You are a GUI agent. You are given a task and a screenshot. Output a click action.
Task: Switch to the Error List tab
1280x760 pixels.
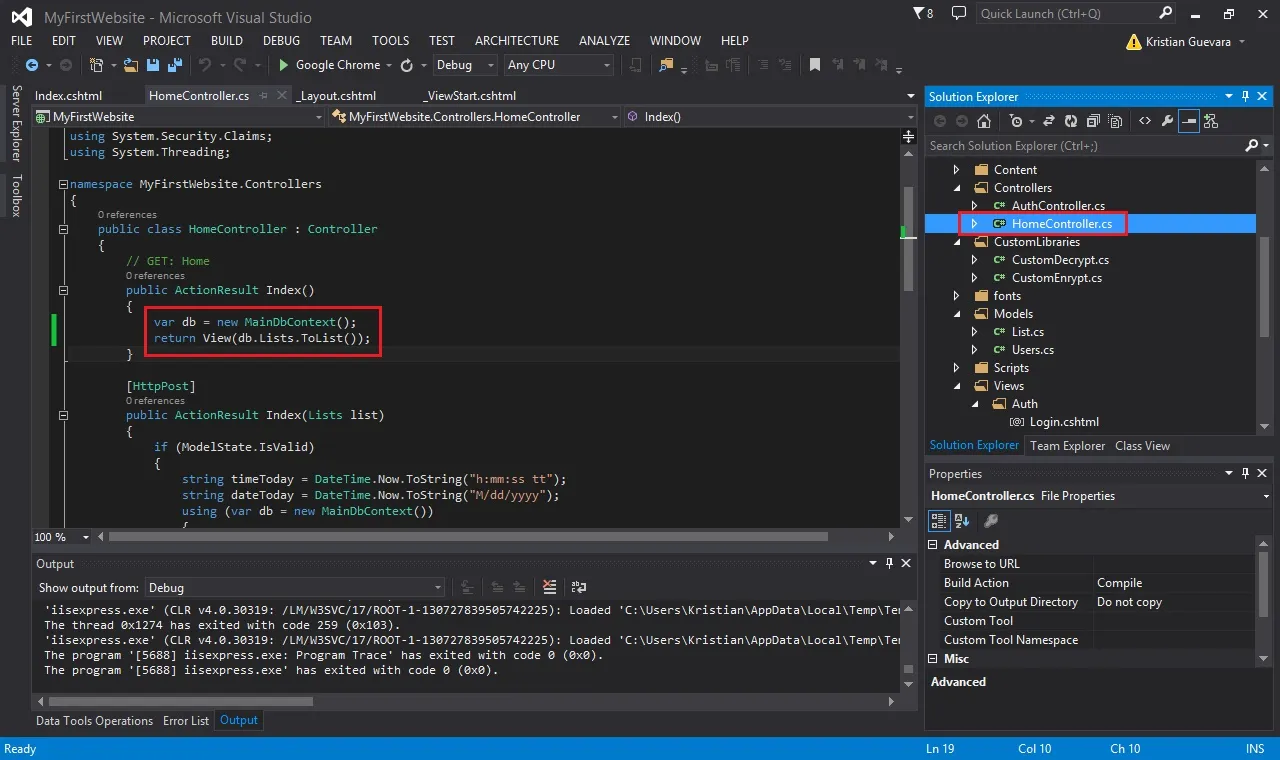coord(186,721)
